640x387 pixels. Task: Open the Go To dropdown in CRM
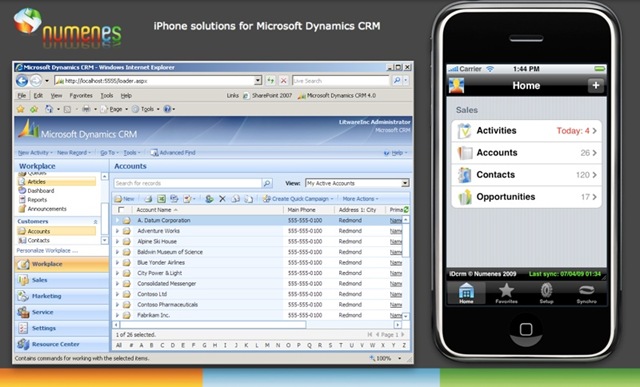(109, 153)
